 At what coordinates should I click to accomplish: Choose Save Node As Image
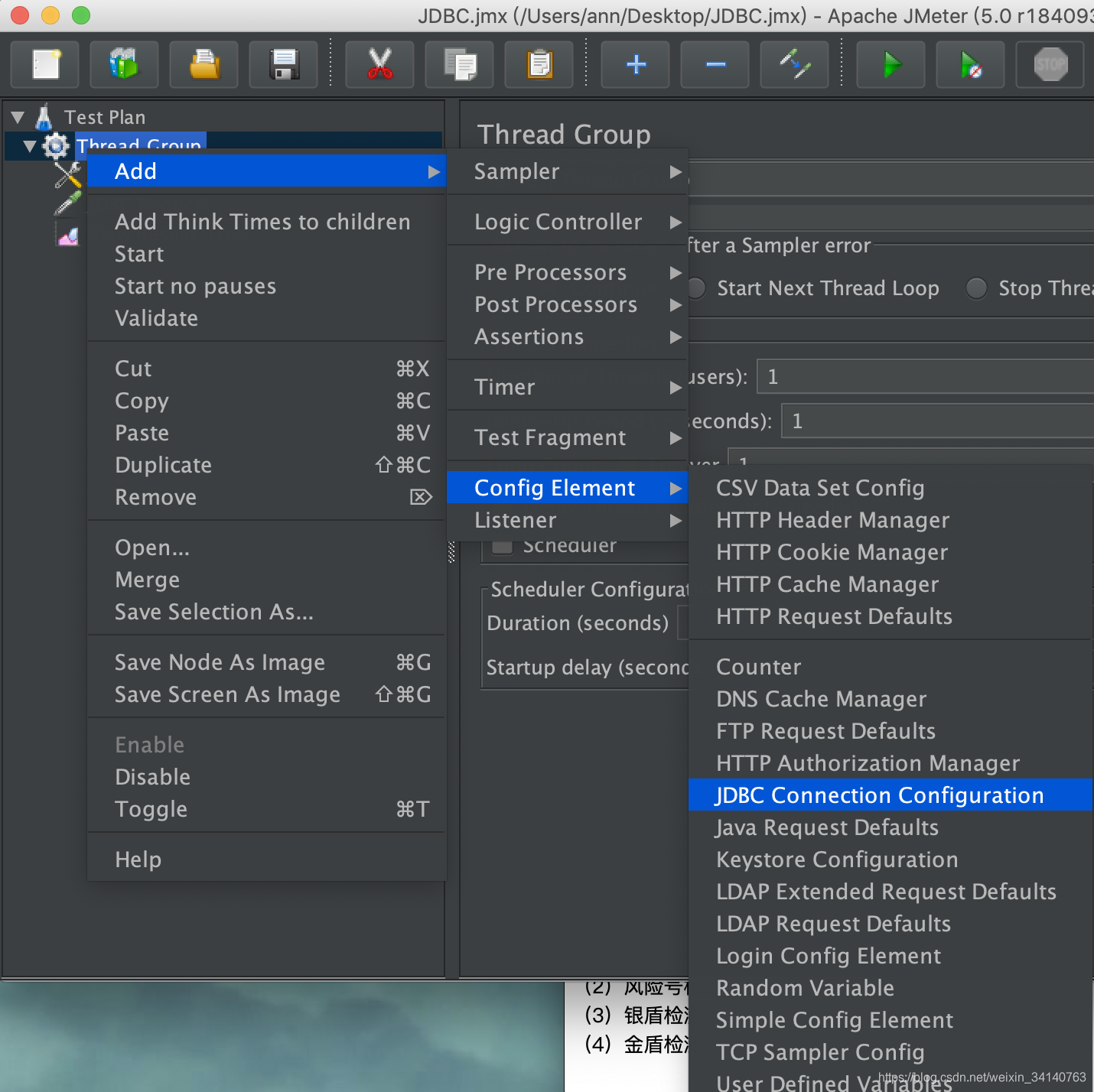point(267,662)
